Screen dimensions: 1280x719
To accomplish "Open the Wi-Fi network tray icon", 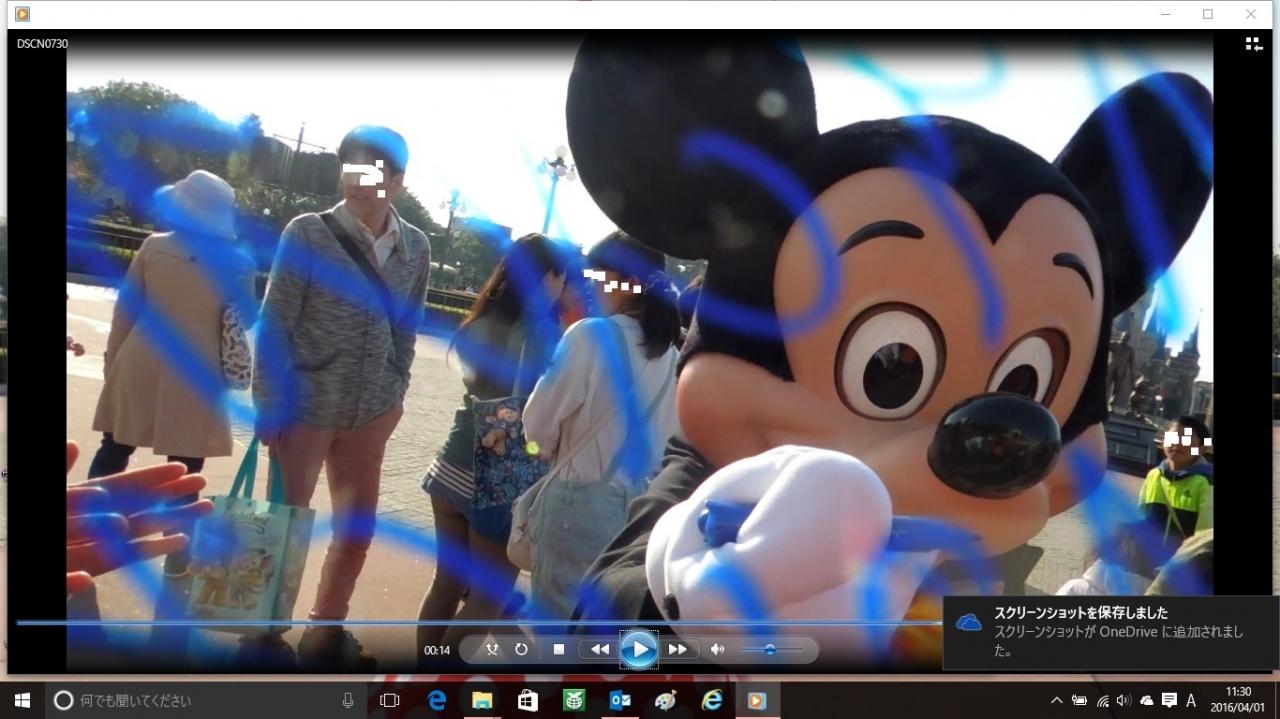I will pos(1102,701).
